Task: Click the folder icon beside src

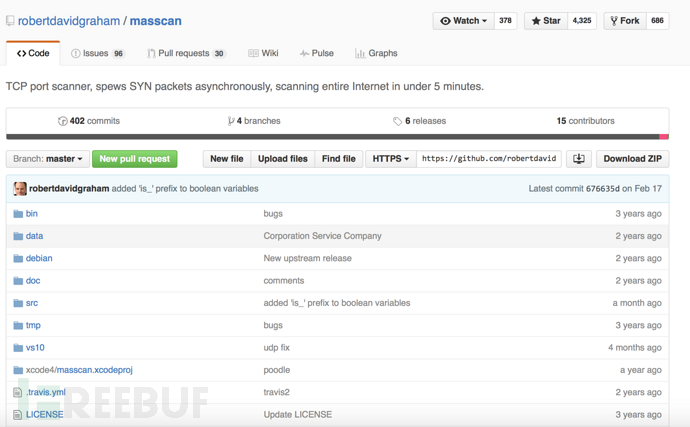Action: tap(18, 303)
